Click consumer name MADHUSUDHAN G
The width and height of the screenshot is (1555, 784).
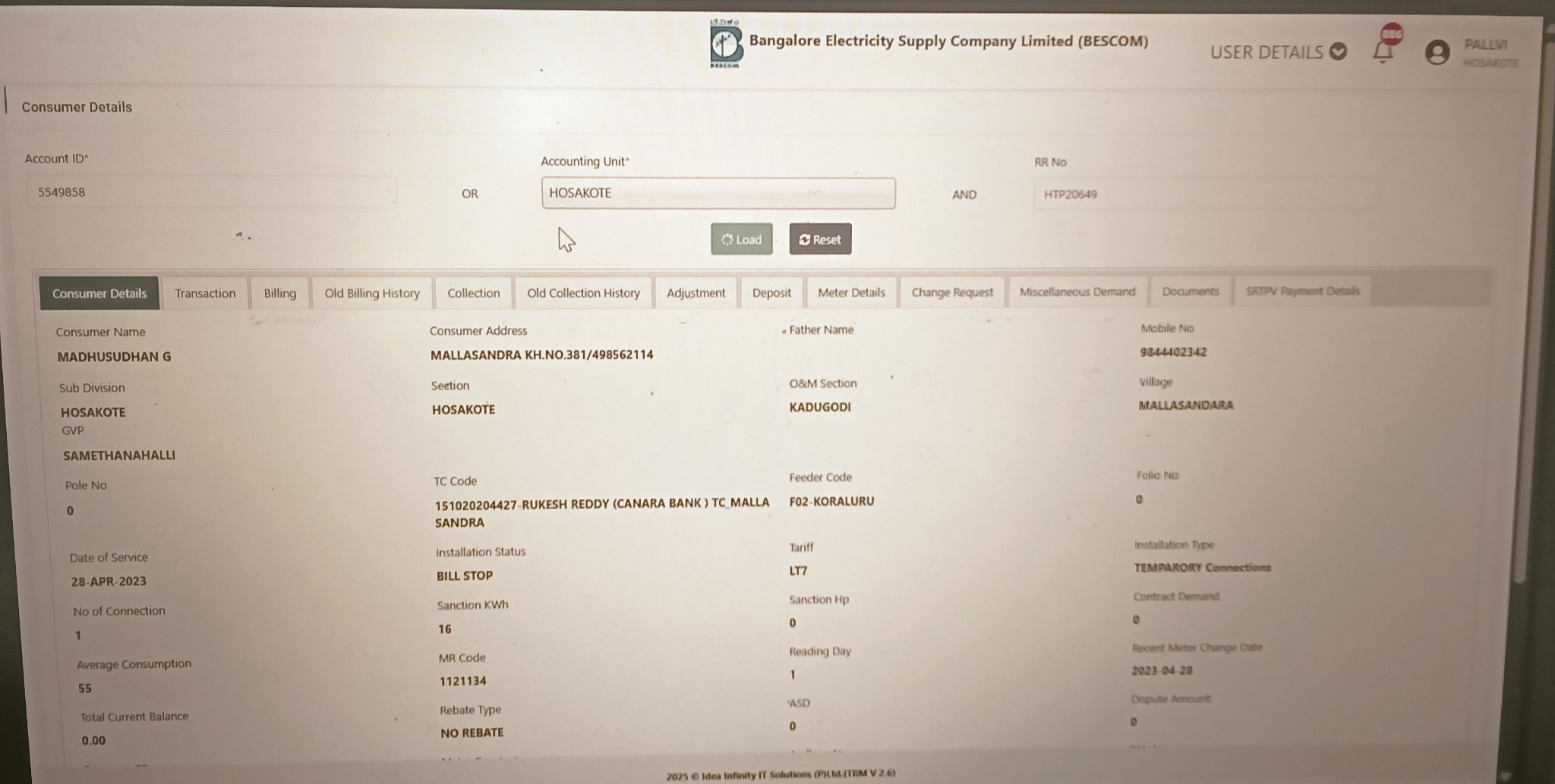click(115, 357)
